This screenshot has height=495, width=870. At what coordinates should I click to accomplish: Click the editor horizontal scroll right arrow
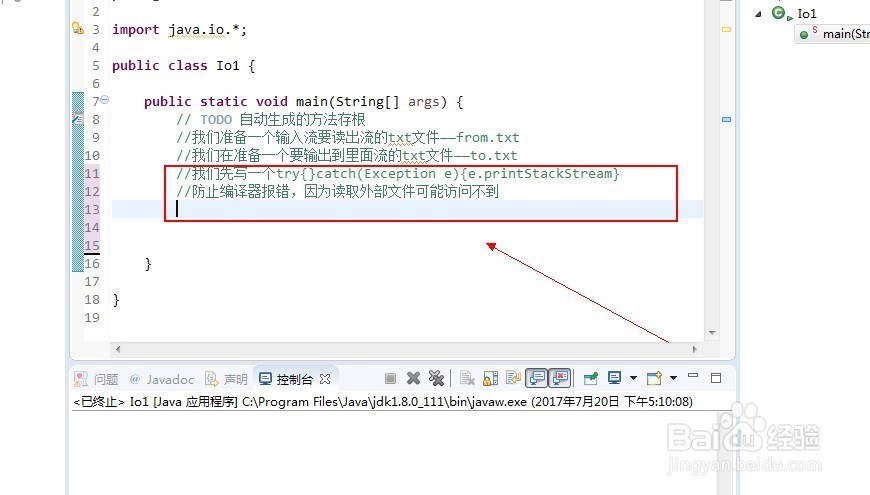(x=695, y=350)
